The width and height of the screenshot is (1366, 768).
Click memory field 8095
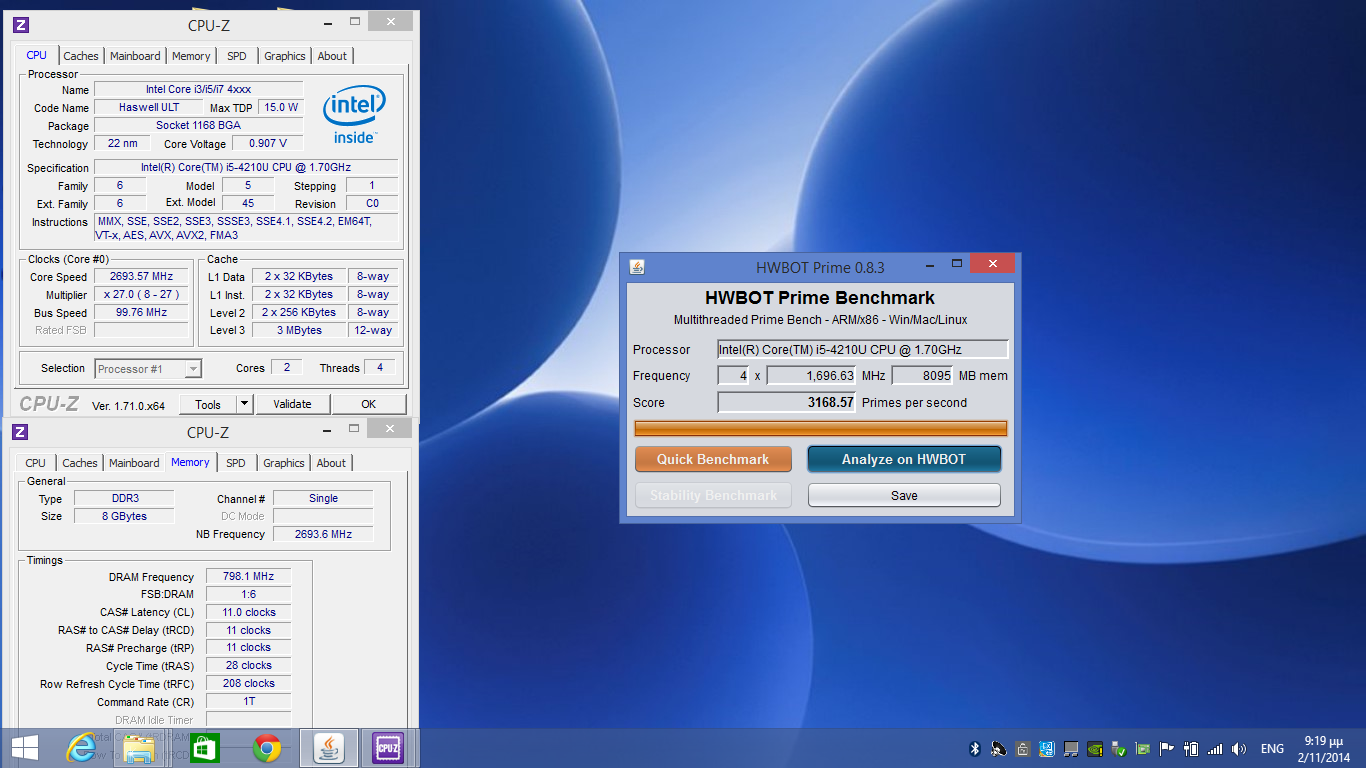(x=922, y=375)
